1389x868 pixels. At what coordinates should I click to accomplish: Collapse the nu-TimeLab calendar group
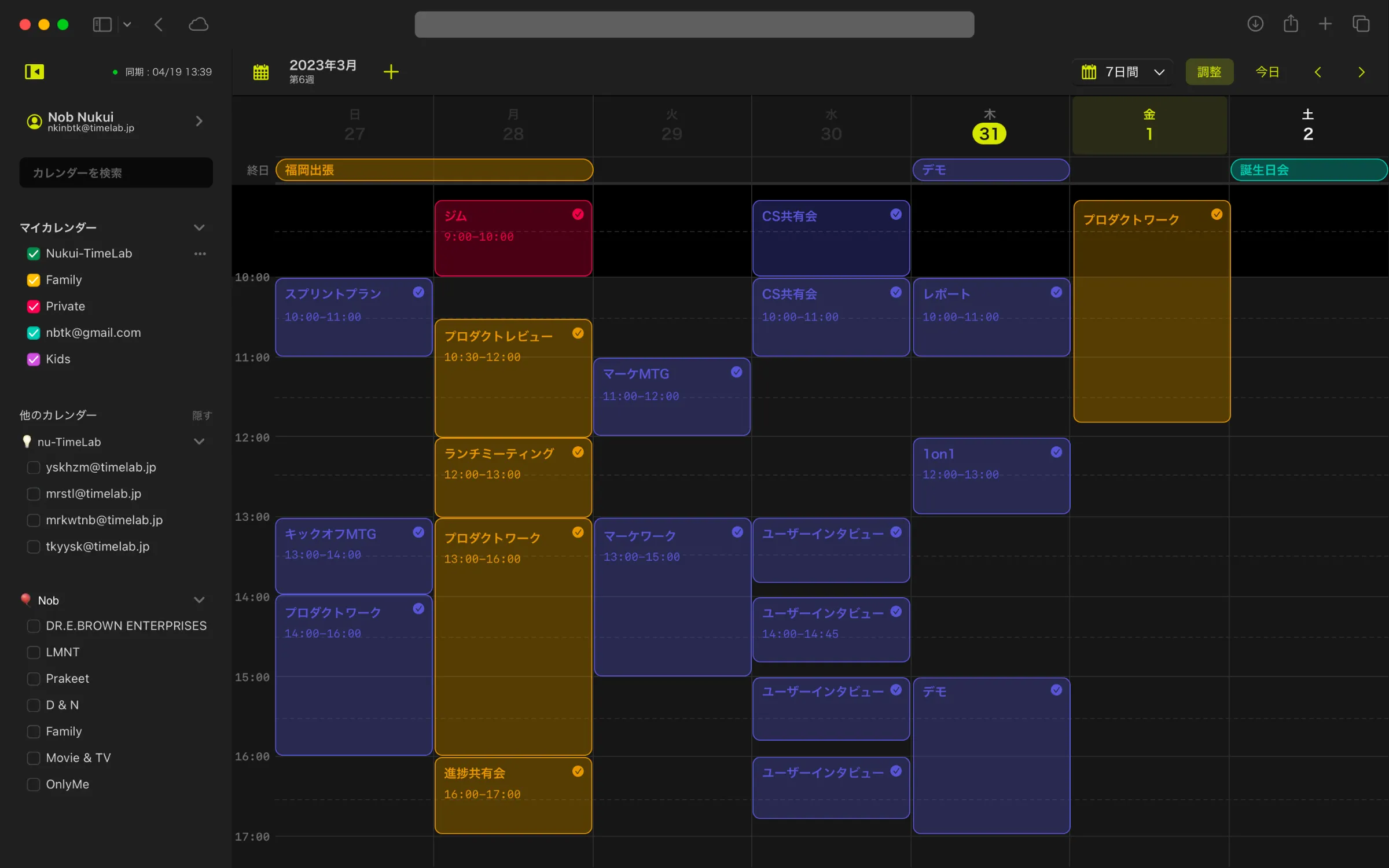pyautogui.click(x=199, y=442)
